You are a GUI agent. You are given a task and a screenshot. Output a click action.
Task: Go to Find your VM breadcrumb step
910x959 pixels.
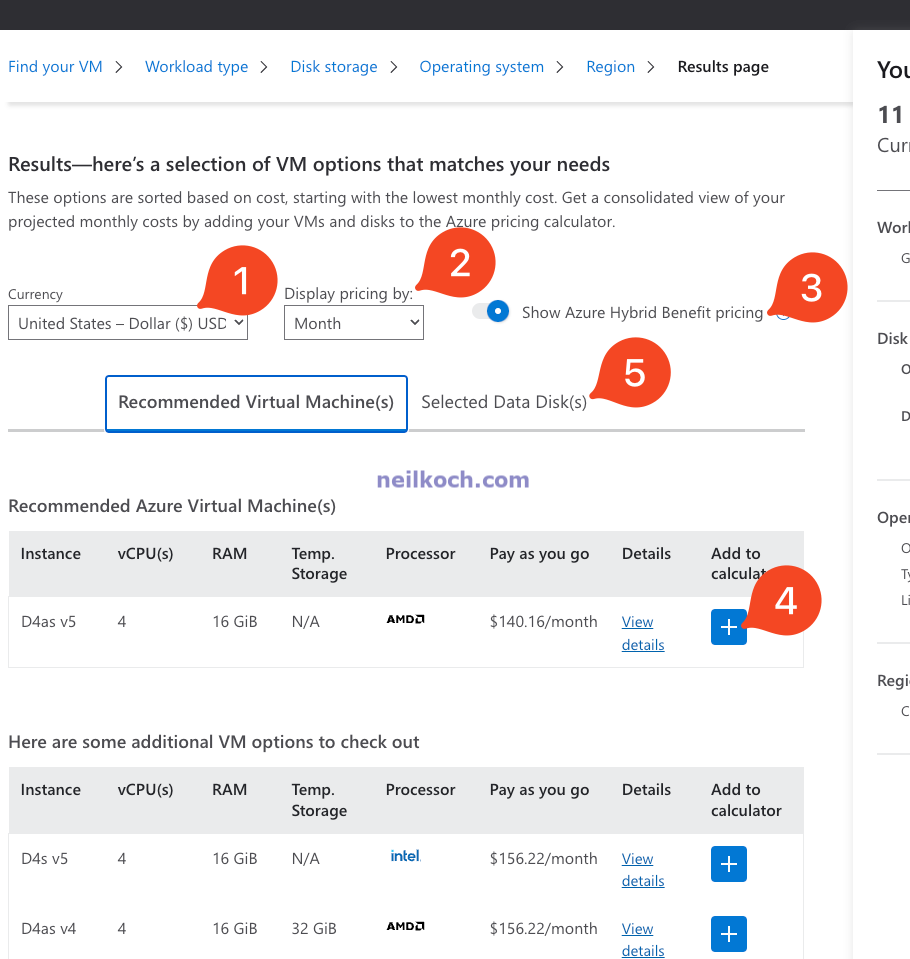55,67
